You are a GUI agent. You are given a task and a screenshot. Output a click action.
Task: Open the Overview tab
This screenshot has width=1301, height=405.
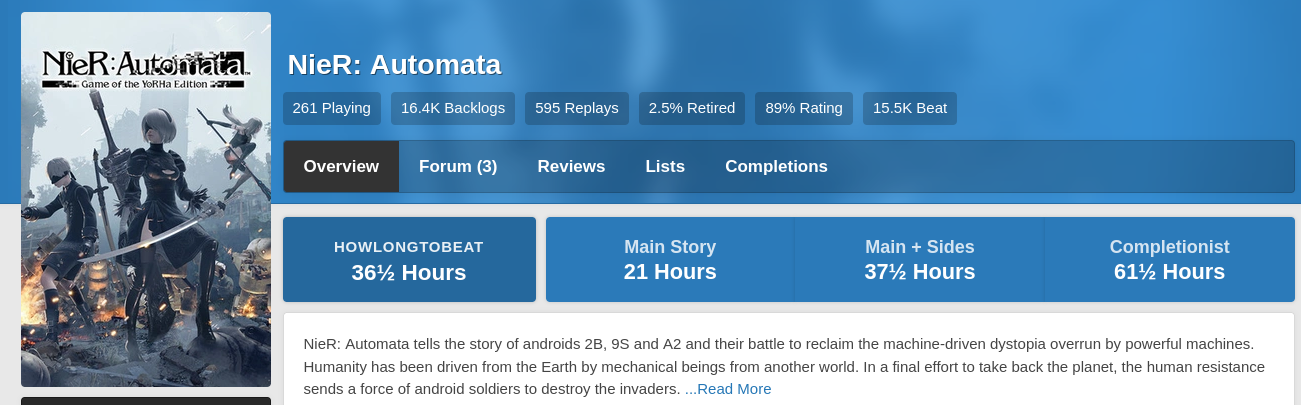pos(341,166)
